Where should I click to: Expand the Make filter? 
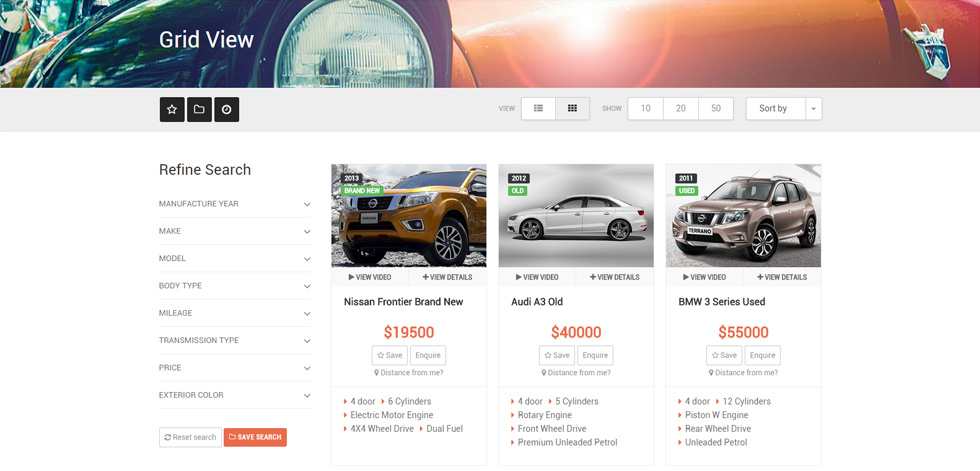(235, 231)
